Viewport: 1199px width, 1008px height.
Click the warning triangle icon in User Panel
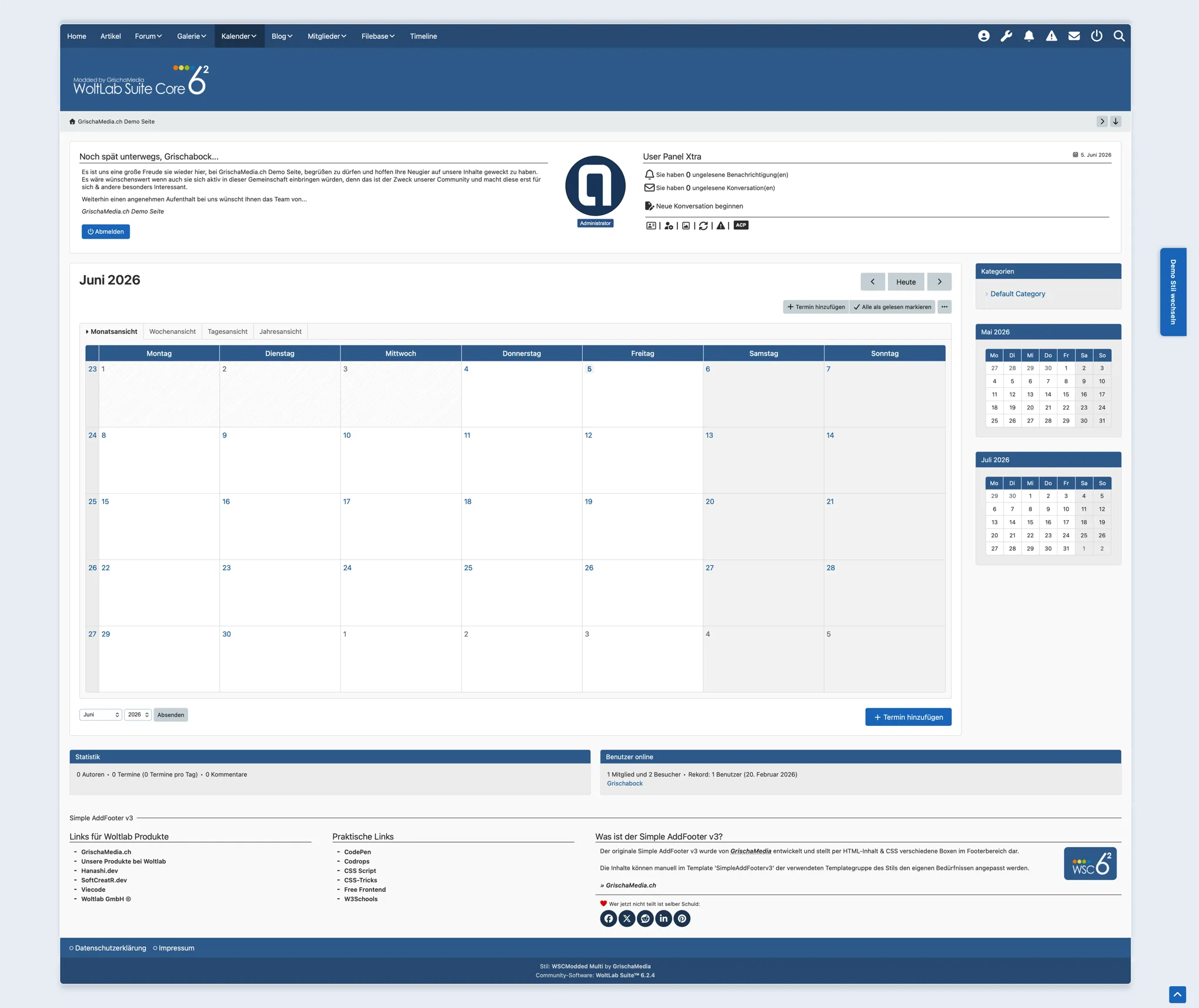click(720, 226)
